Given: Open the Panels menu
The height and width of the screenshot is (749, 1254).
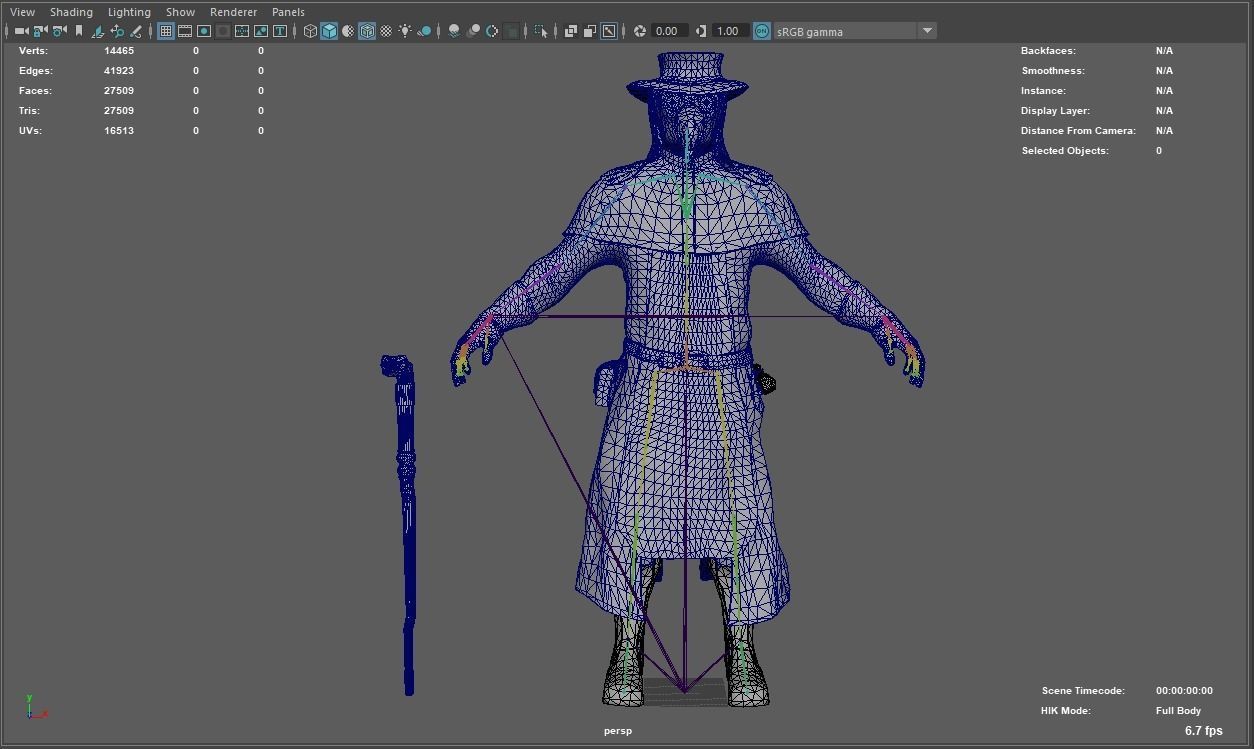Looking at the screenshot, I should [288, 12].
